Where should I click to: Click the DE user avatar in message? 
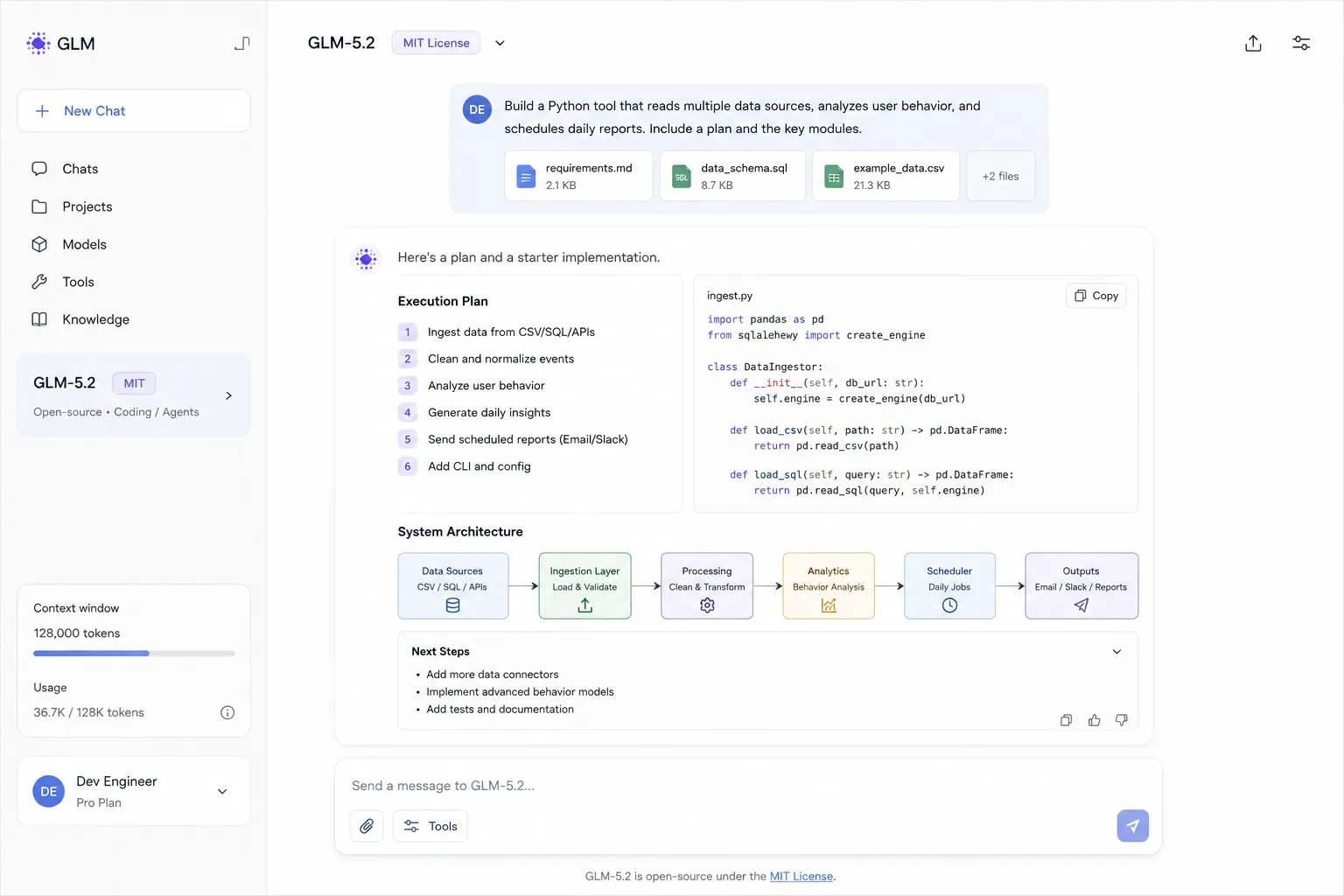click(477, 109)
